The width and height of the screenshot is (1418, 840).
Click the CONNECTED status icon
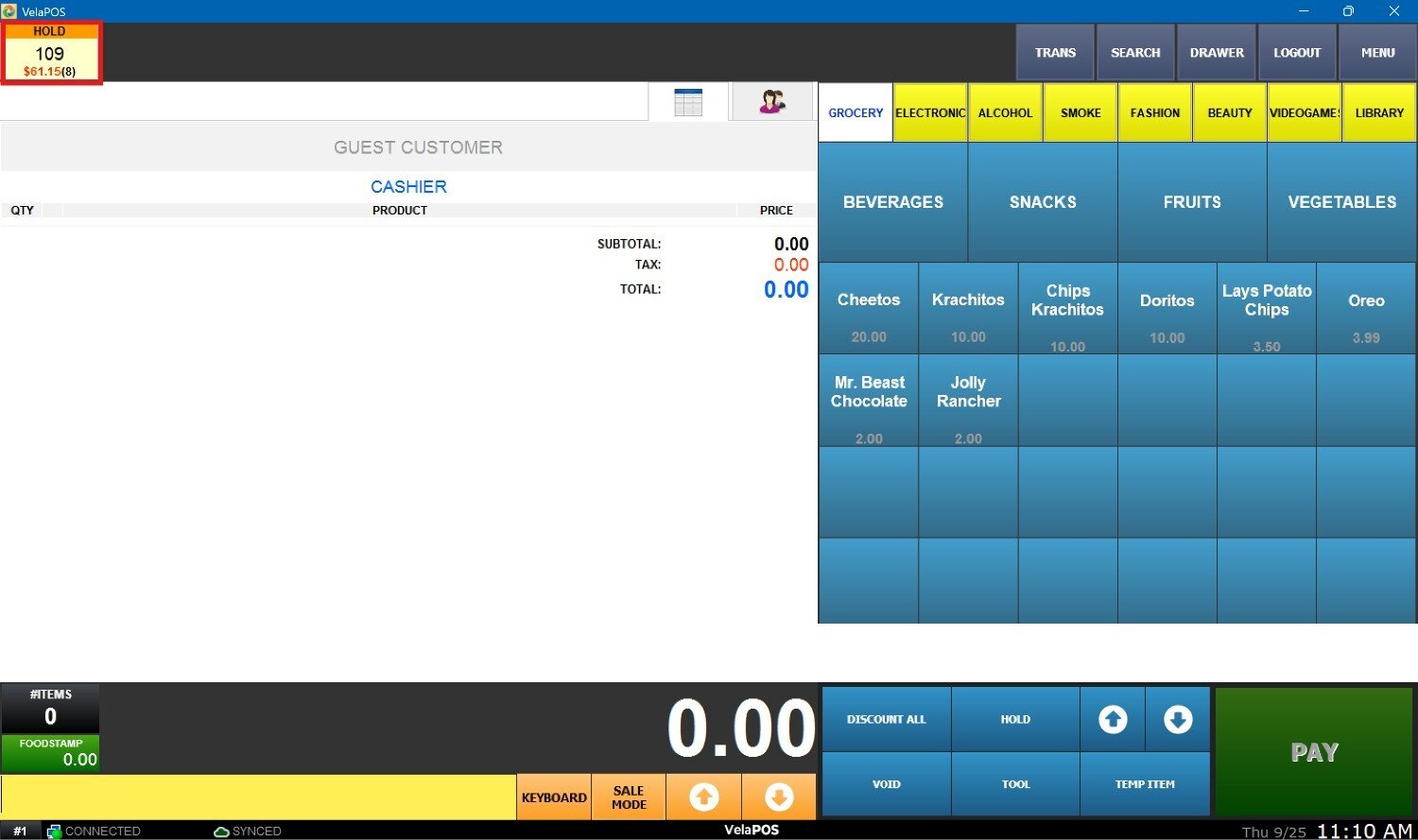click(54, 831)
